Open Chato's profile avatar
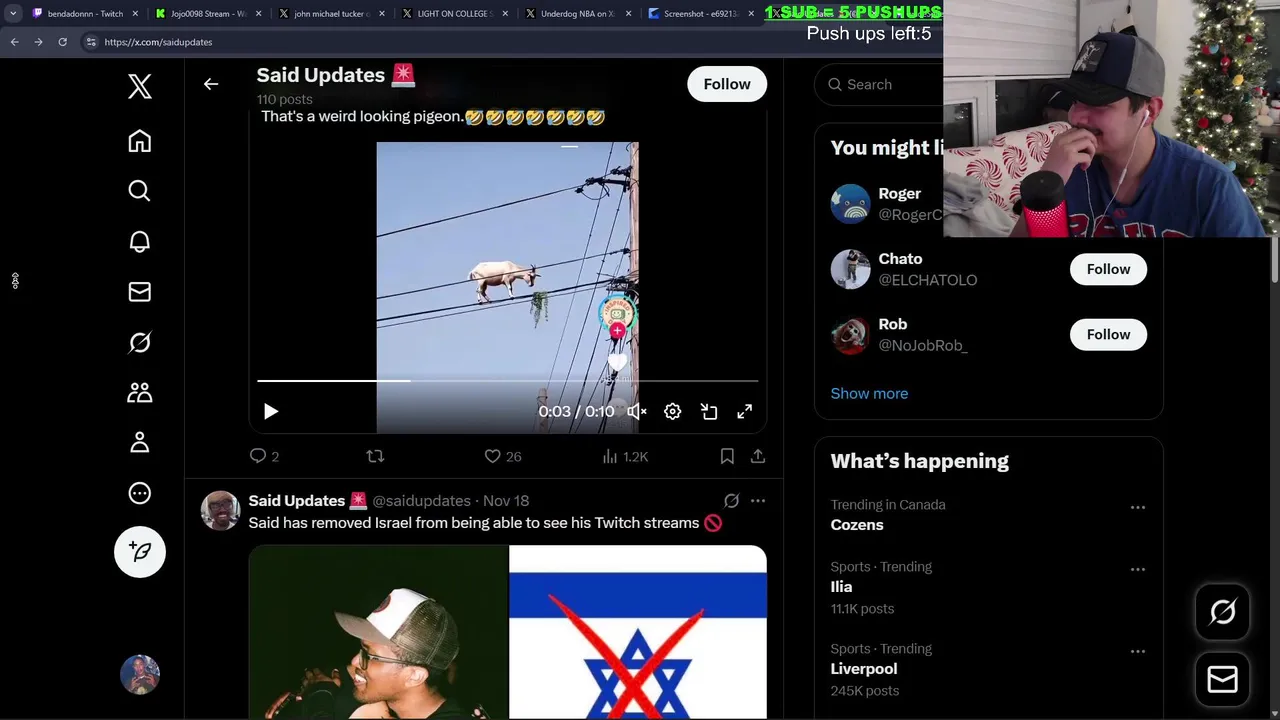The height and width of the screenshot is (720, 1280). (x=851, y=269)
